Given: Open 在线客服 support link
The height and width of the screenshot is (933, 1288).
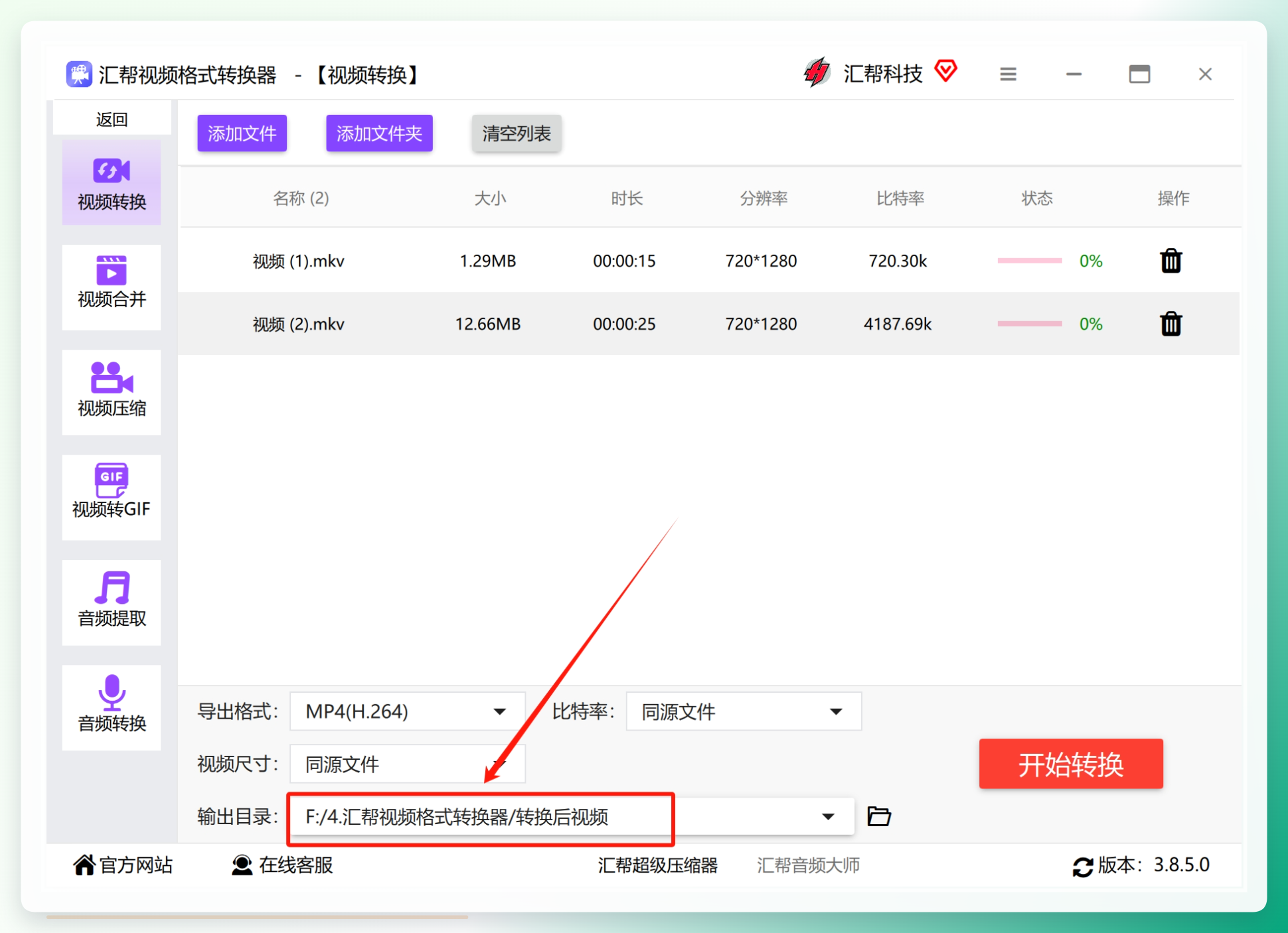Looking at the screenshot, I should (x=282, y=865).
